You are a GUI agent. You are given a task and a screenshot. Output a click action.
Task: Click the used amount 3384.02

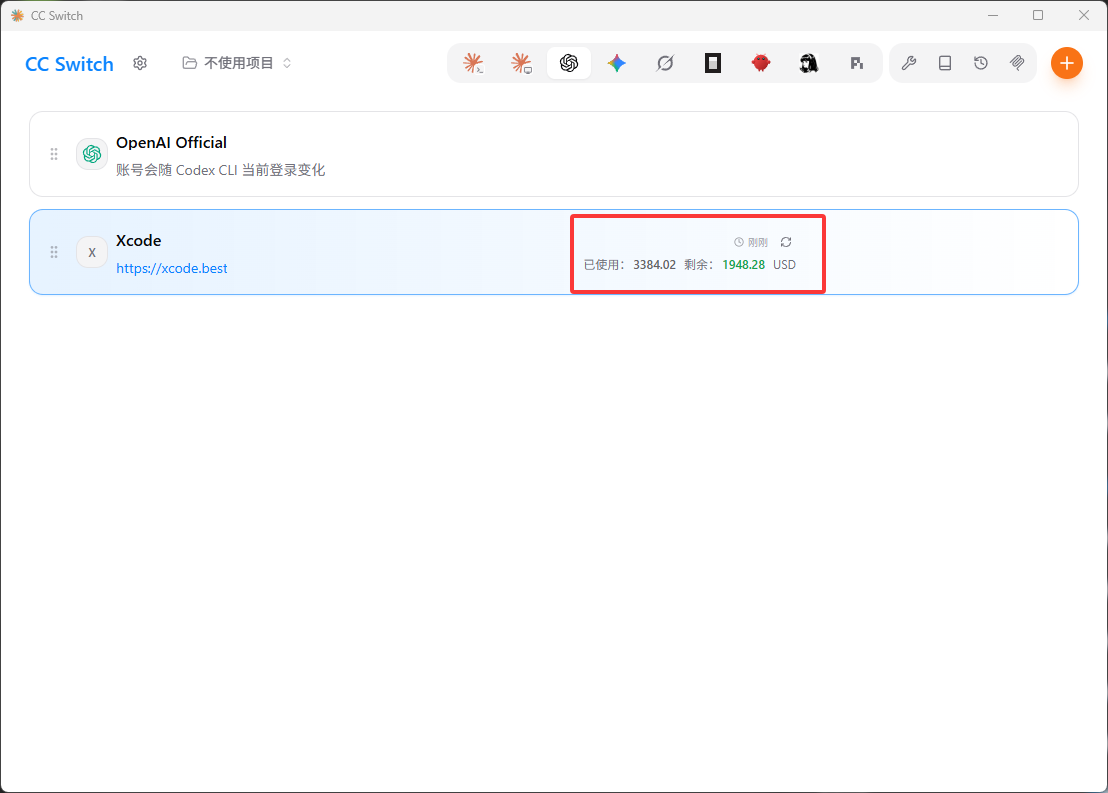point(654,265)
